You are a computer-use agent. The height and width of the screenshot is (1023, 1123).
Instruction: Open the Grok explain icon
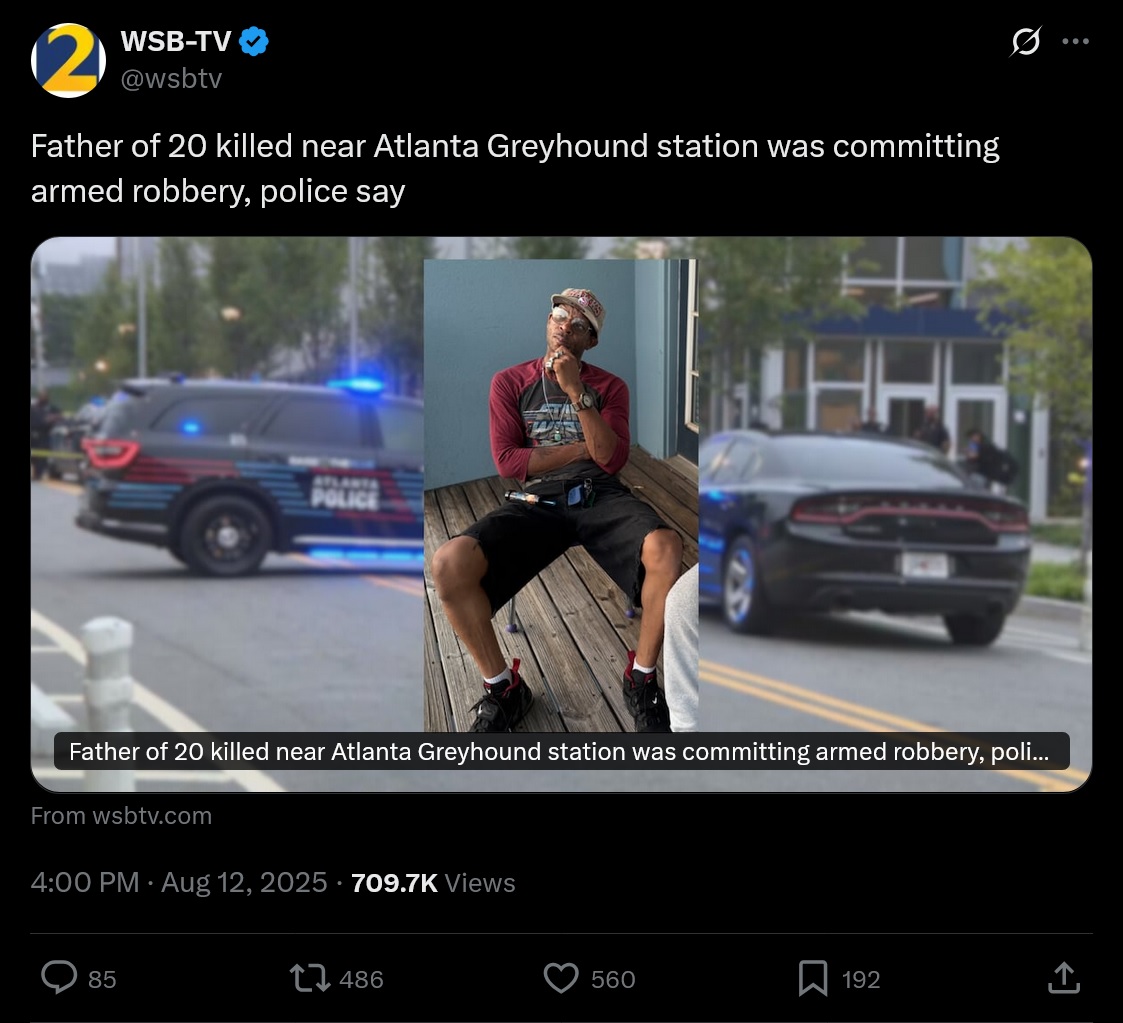coord(1026,41)
